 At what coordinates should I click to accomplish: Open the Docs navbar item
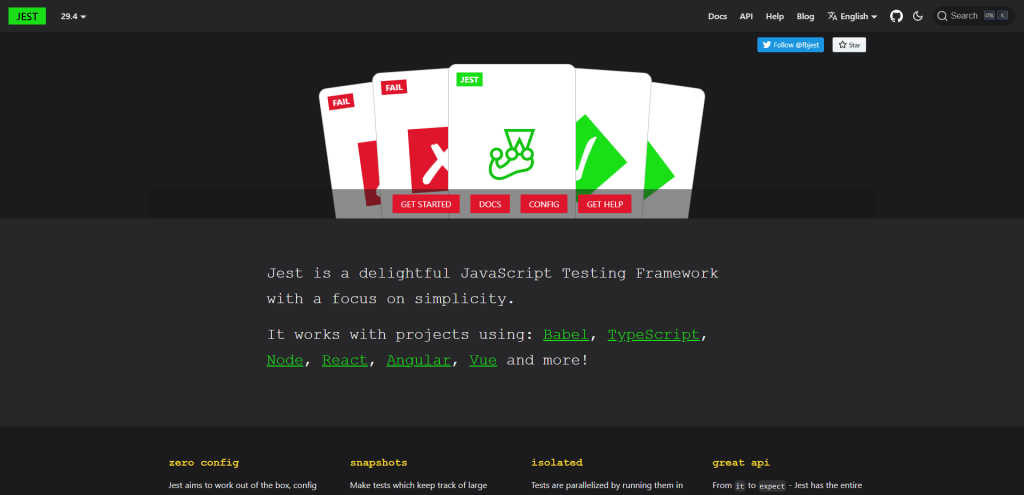coord(717,16)
